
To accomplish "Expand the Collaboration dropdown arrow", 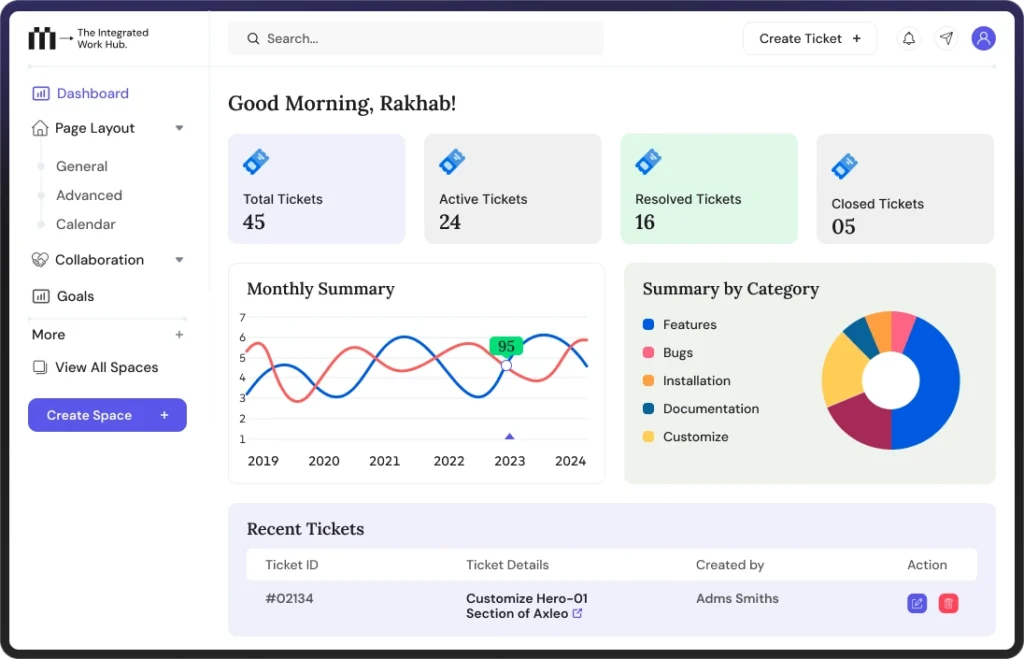I will click(x=180, y=260).
